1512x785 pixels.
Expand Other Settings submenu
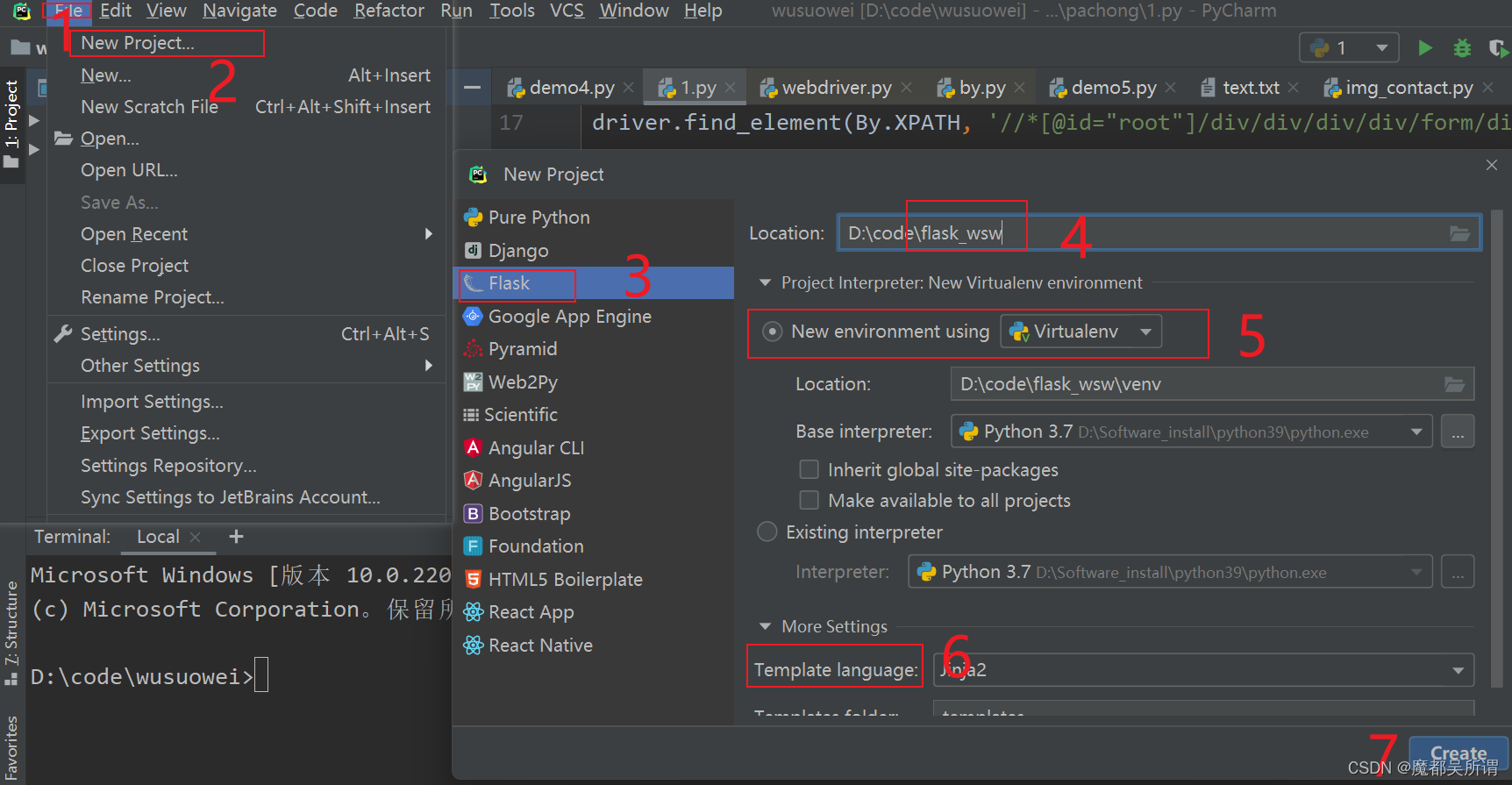click(x=246, y=366)
